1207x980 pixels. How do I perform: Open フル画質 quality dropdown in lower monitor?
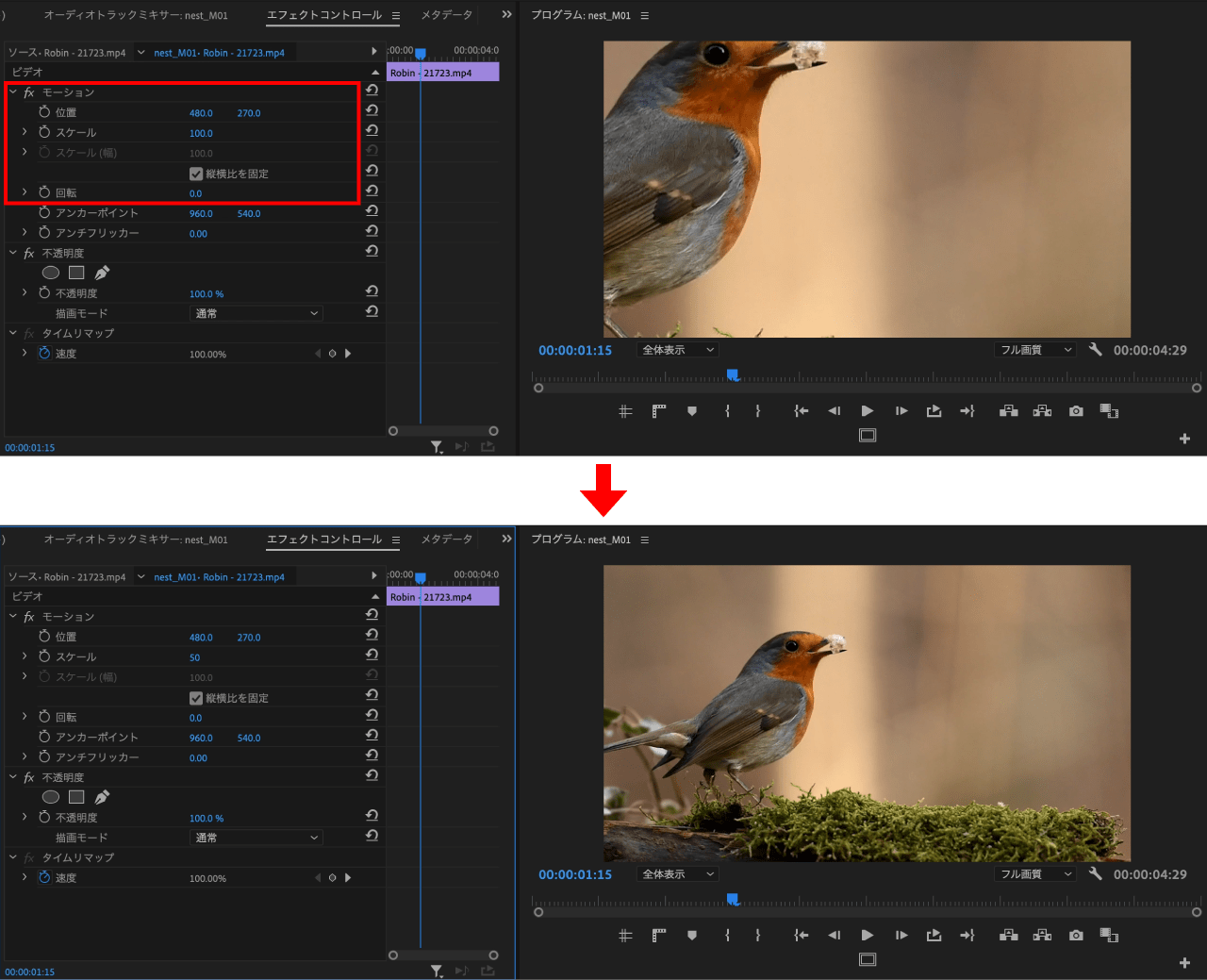pyautogui.click(x=1034, y=874)
